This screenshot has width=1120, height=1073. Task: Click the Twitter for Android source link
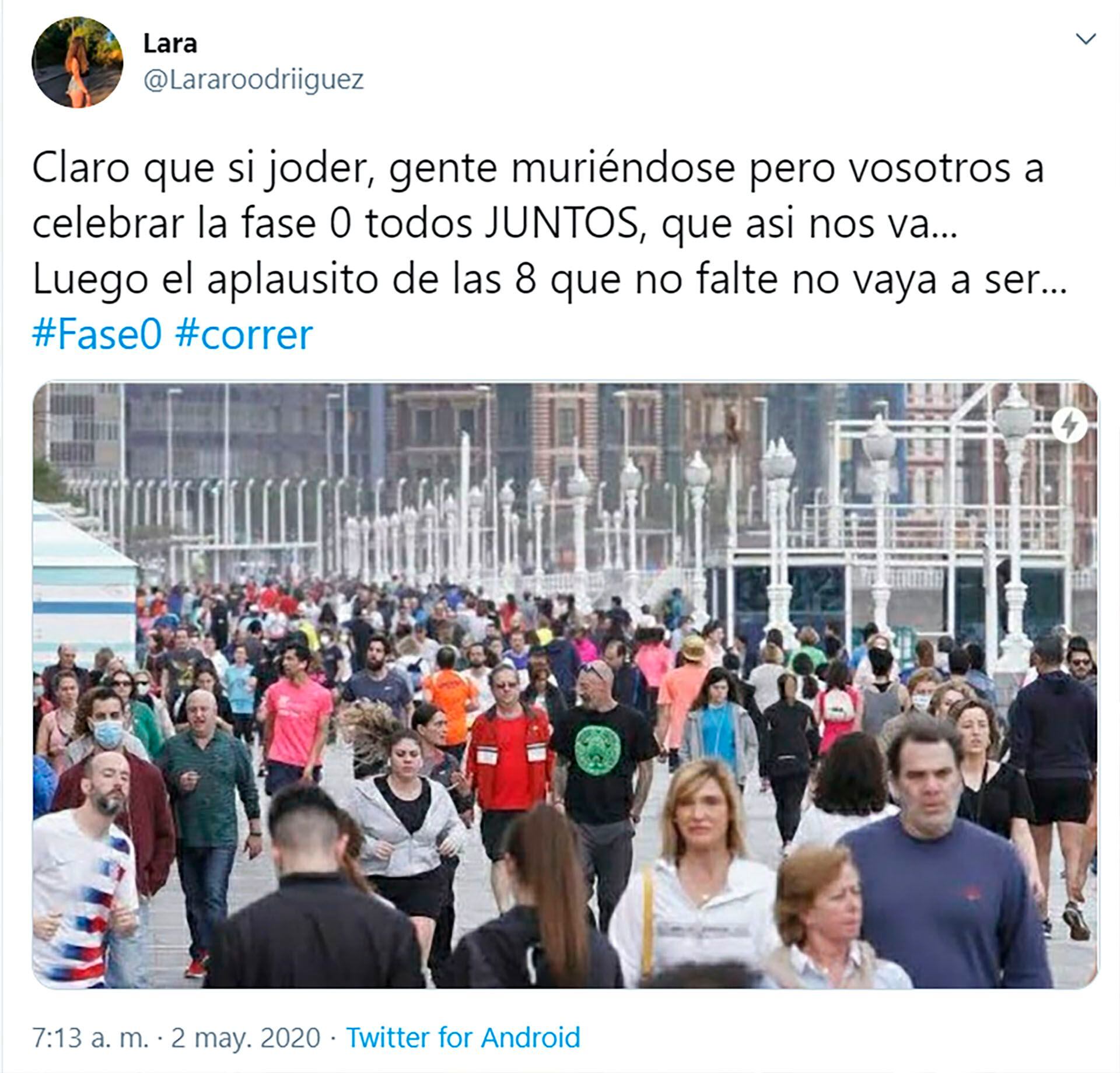click(463, 1037)
